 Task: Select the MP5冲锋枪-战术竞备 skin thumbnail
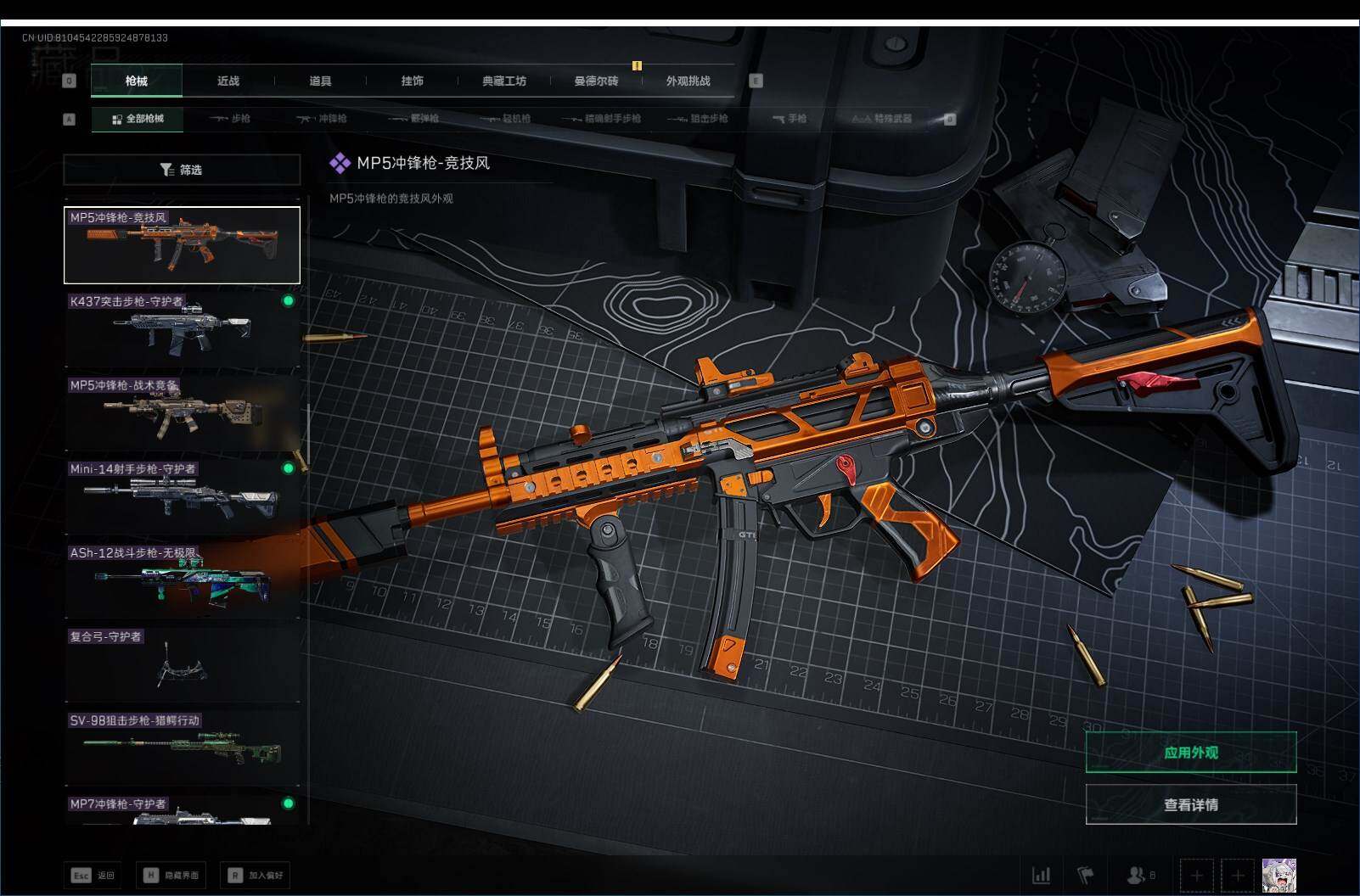point(182,413)
